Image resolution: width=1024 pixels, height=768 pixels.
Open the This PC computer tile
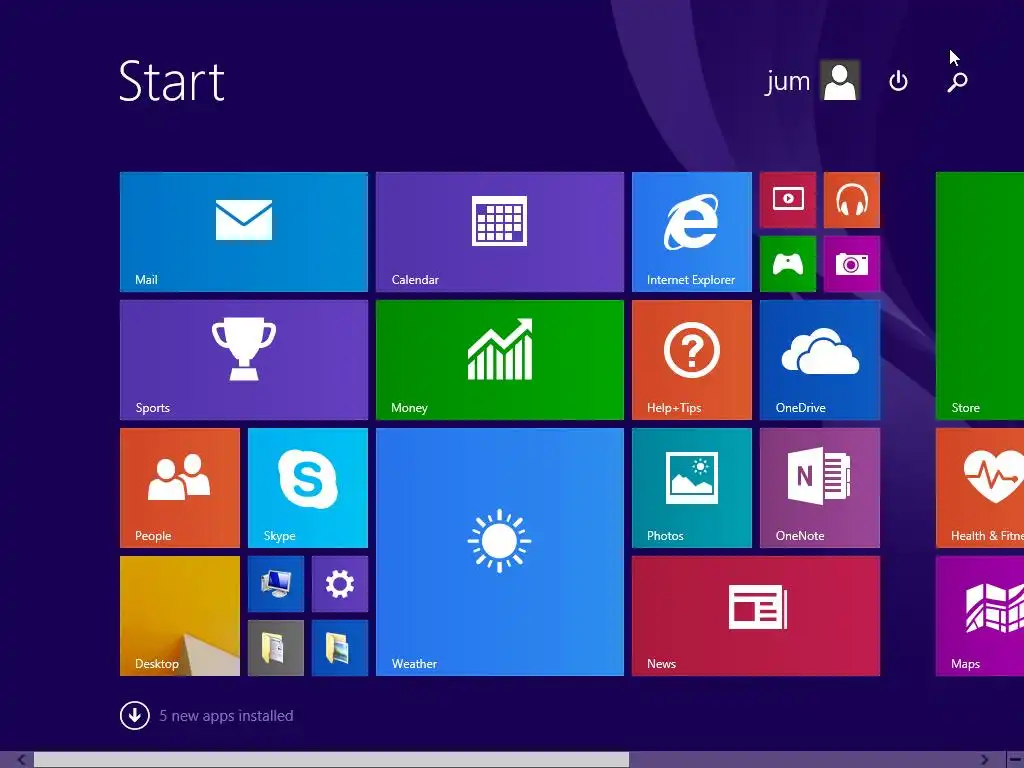276,584
